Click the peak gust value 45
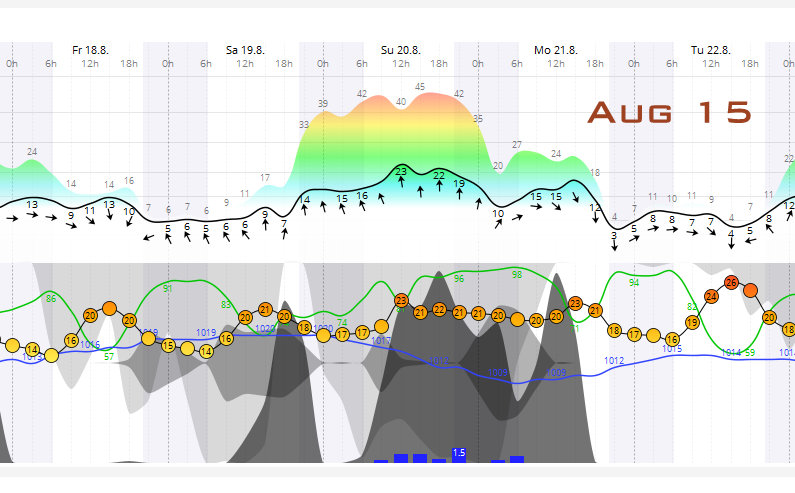The width and height of the screenshot is (795, 493). [420, 86]
